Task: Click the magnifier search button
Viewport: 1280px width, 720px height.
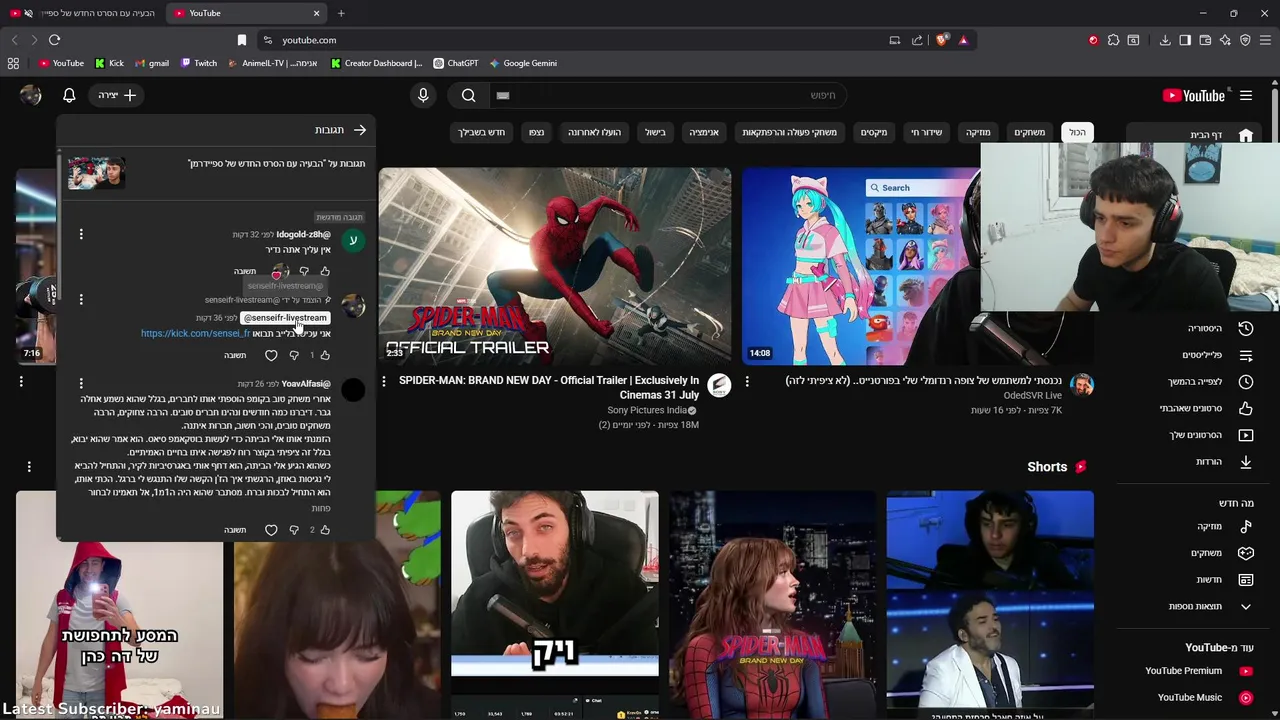Action: pos(469,95)
